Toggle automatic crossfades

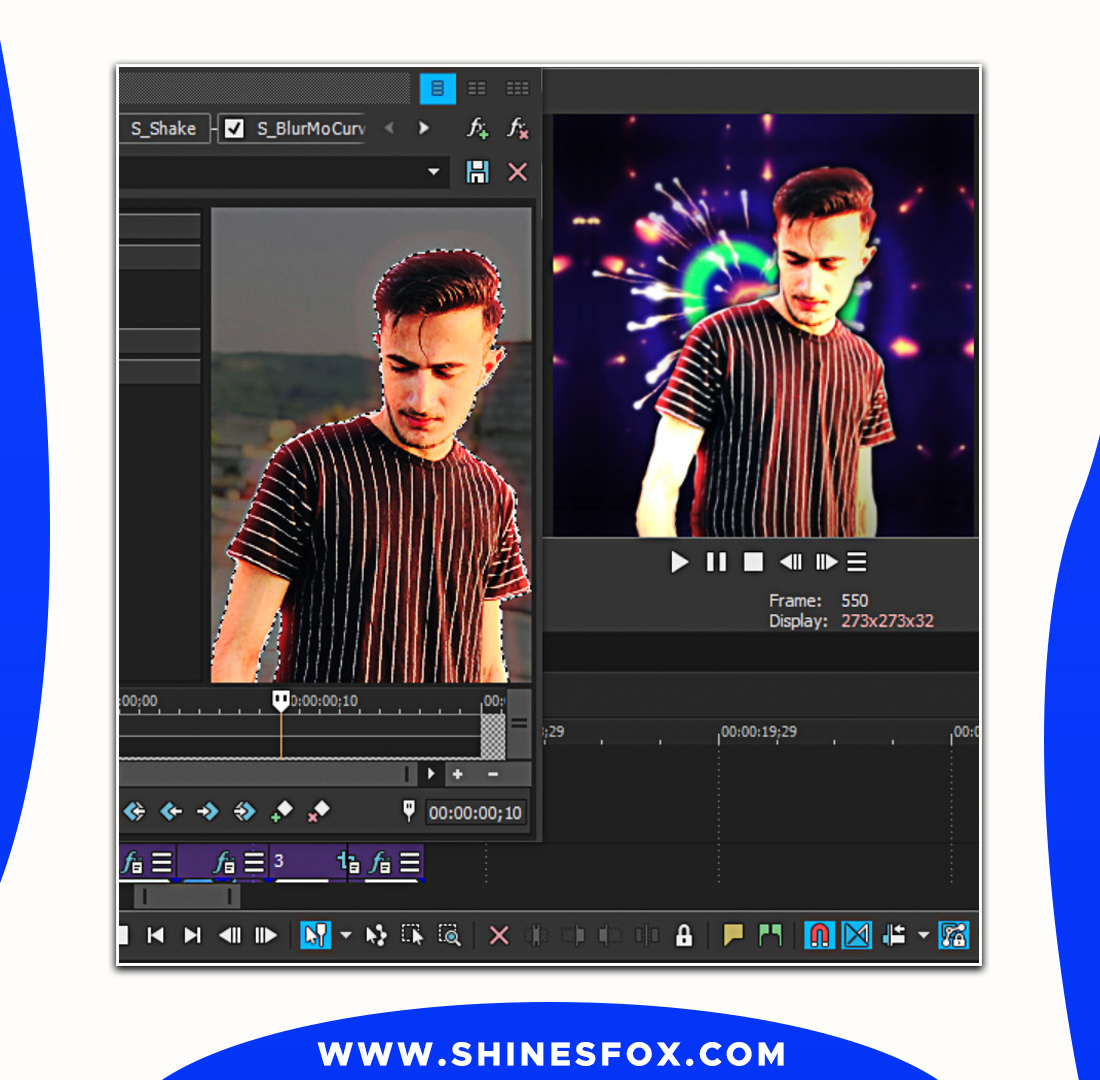857,935
